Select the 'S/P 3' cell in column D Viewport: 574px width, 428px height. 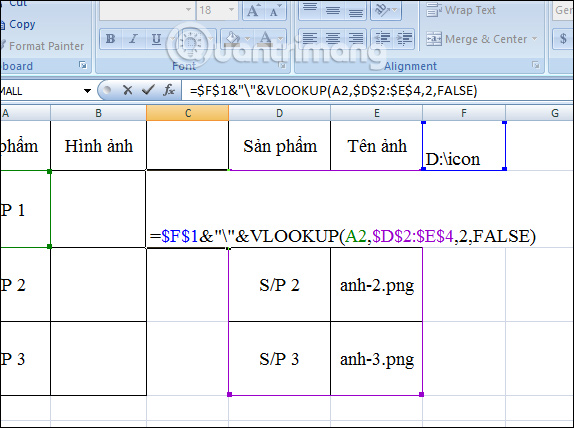pos(280,359)
